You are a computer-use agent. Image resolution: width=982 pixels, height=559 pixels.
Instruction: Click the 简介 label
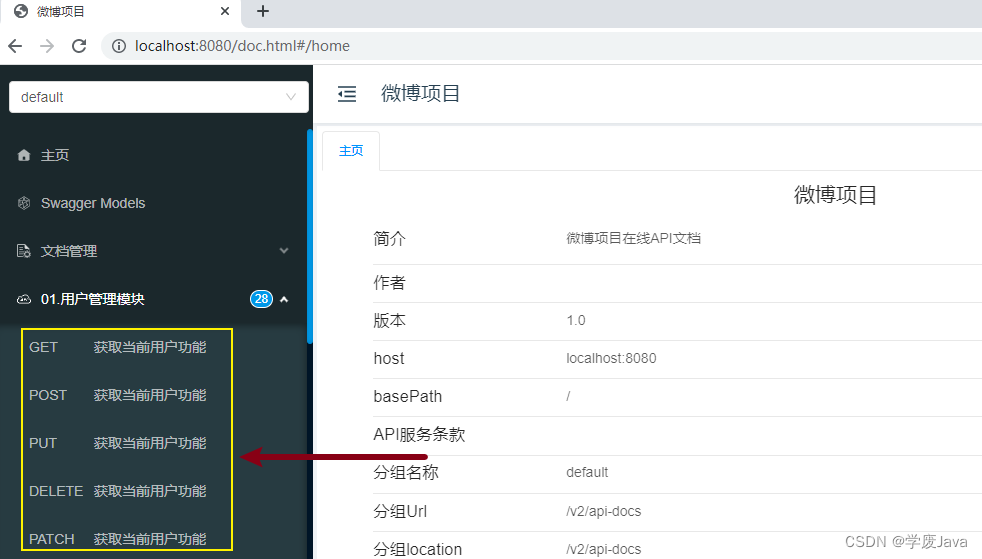tap(390, 239)
